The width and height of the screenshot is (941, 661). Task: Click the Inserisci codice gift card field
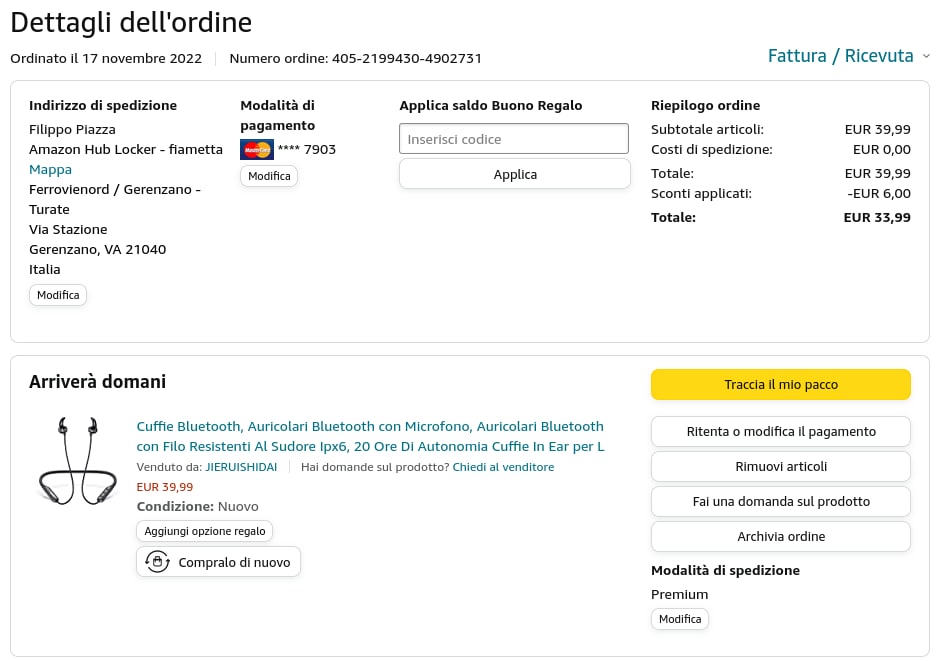pyautogui.click(x=514, y=139)
